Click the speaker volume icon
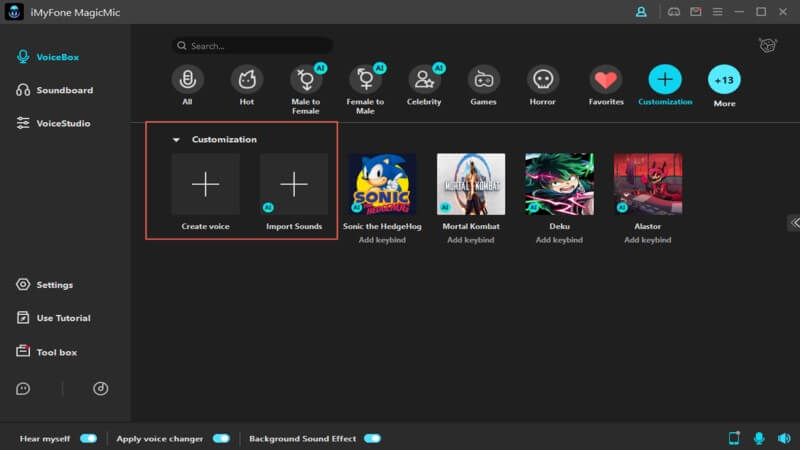The width and height of the screenshot is (800, 450). click(784, 438)
